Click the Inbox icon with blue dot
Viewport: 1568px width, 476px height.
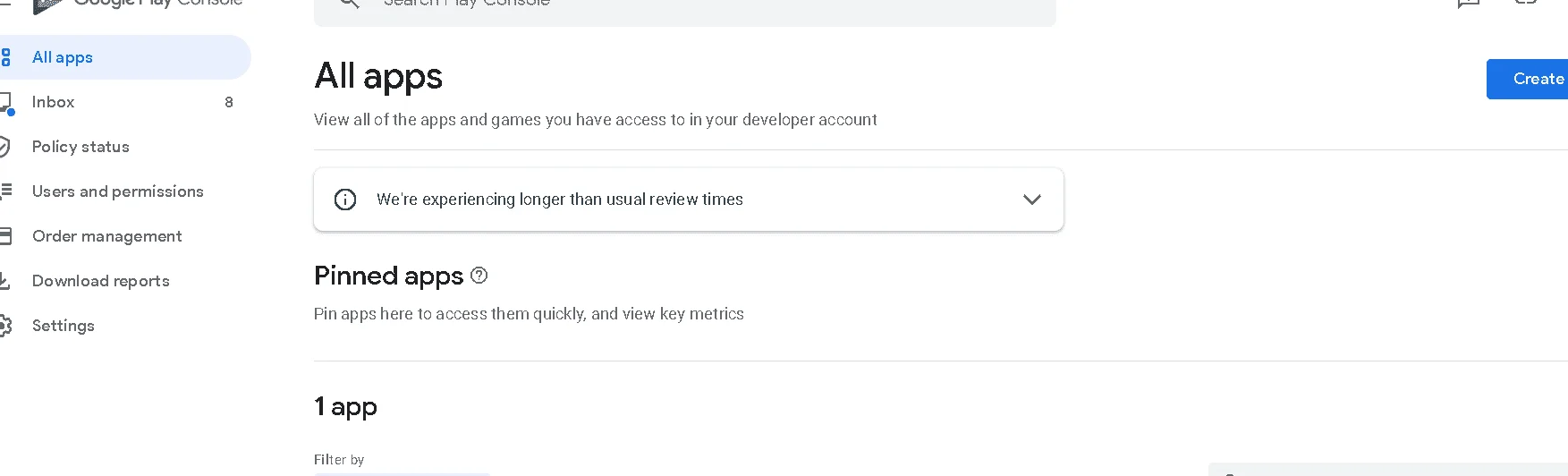point(6,103)
